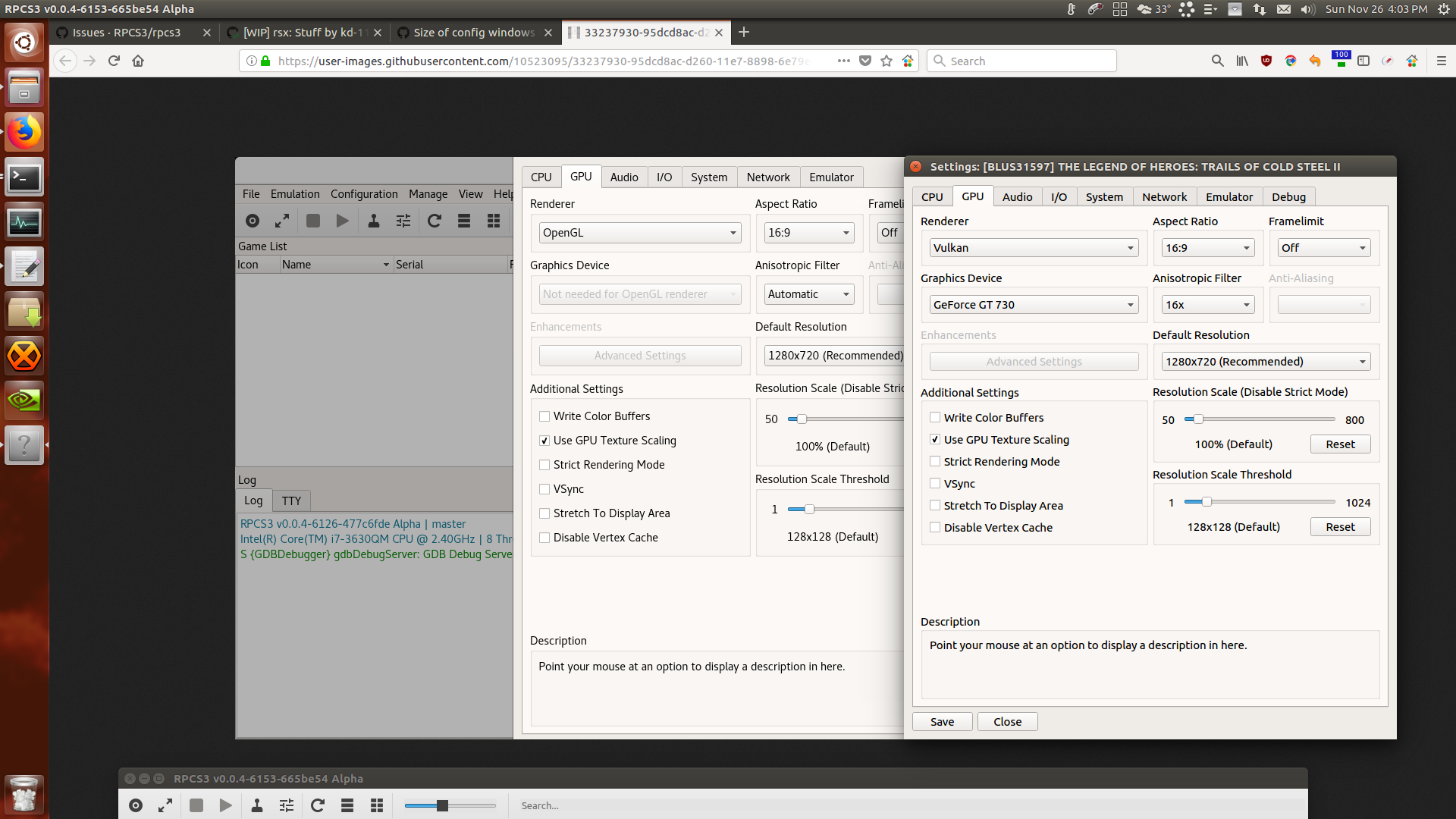Image resolution: width=1456 pixels, height=819 pixels.
Task: Open the Vulkan renderer dropdown
Action: [1034, 248]
